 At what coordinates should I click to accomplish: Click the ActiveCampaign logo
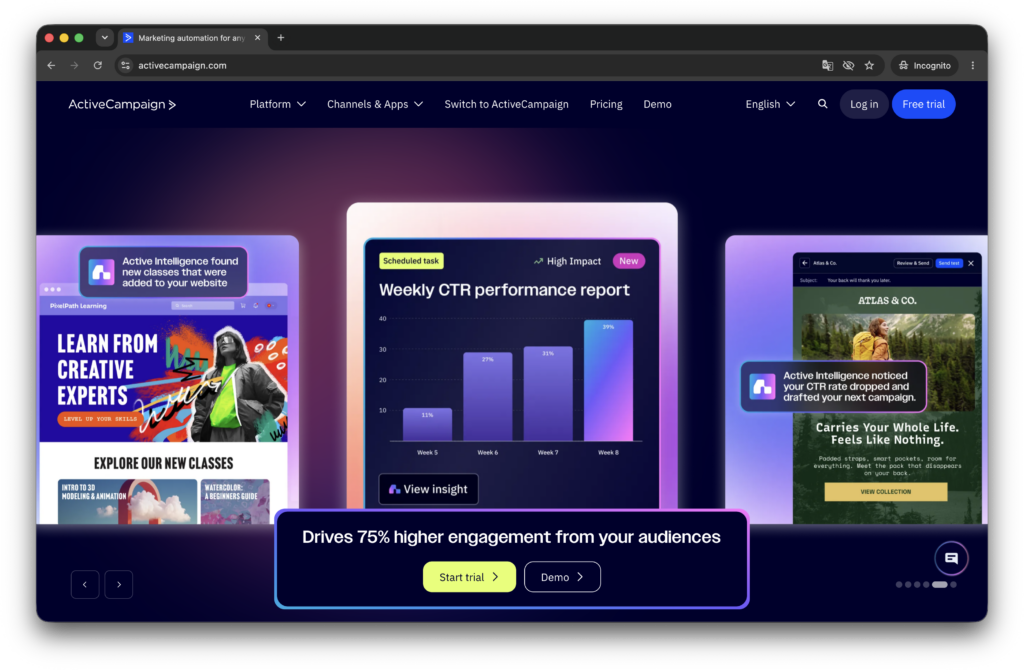pos(122,104)
